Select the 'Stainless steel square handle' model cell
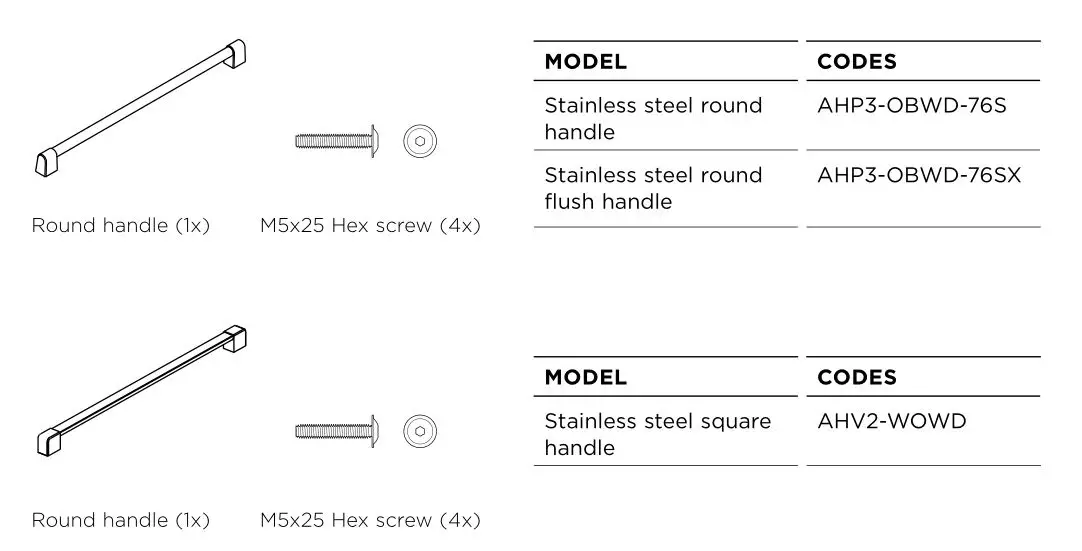The height and width of the screenshot is (551, 1082). click(x=657, y=434)
